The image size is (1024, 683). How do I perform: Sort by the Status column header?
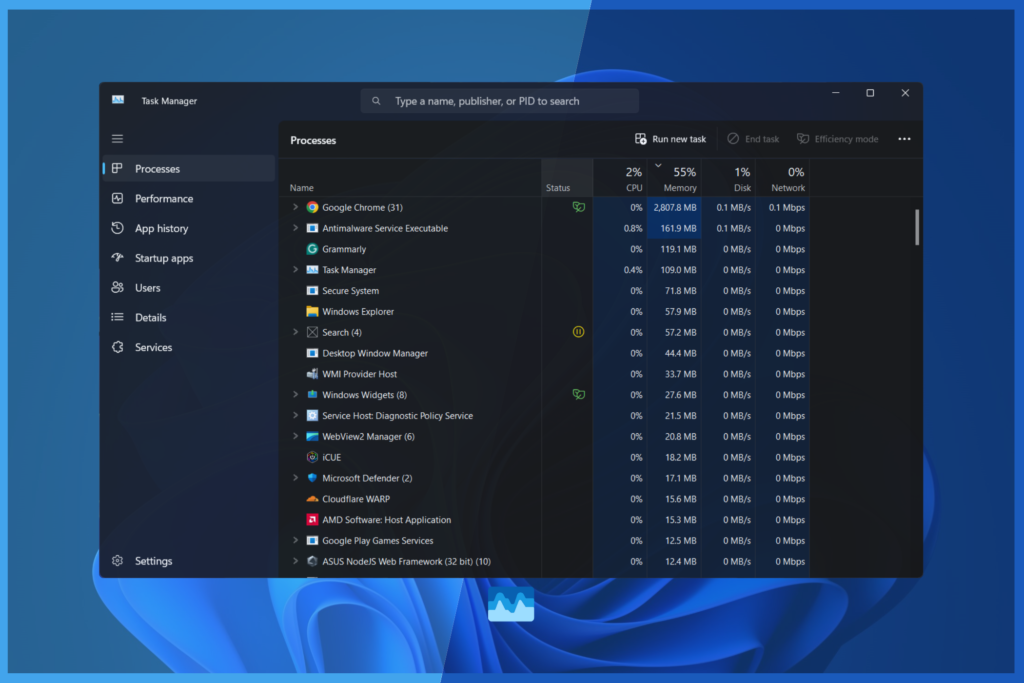point(568,178)
